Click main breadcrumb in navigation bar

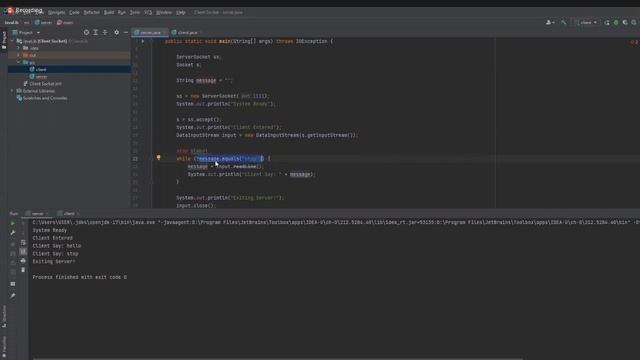(x=65, y=22)
